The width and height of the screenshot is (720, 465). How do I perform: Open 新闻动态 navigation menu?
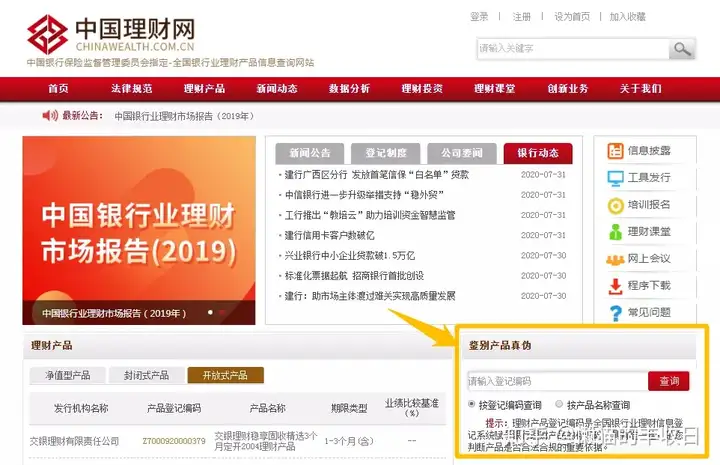point(277,89)
